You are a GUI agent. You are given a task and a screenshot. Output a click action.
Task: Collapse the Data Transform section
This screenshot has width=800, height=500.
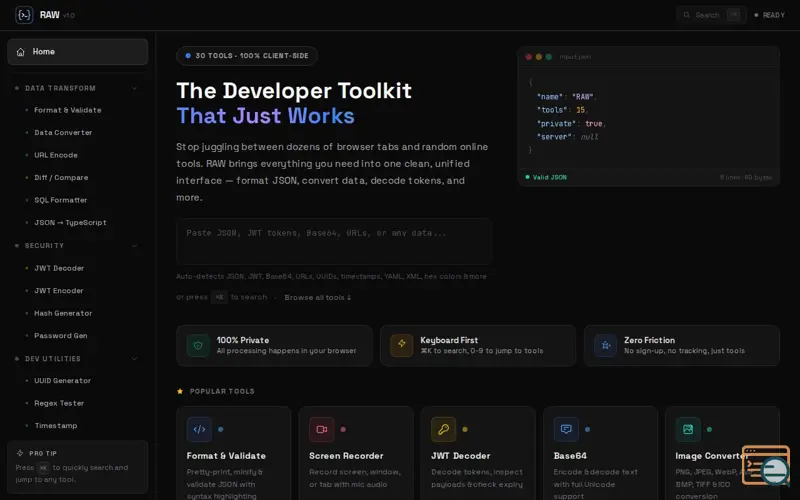pos(134,88)
